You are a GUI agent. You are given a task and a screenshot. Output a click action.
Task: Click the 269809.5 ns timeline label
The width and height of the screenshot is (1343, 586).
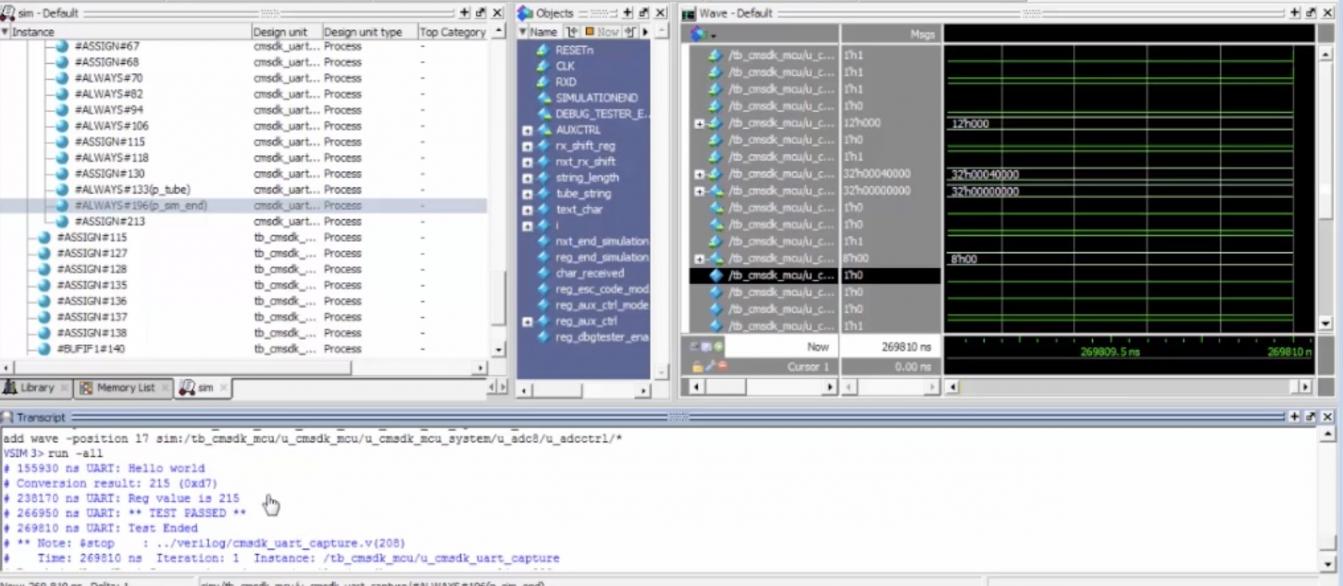[x=1111, y=352]
